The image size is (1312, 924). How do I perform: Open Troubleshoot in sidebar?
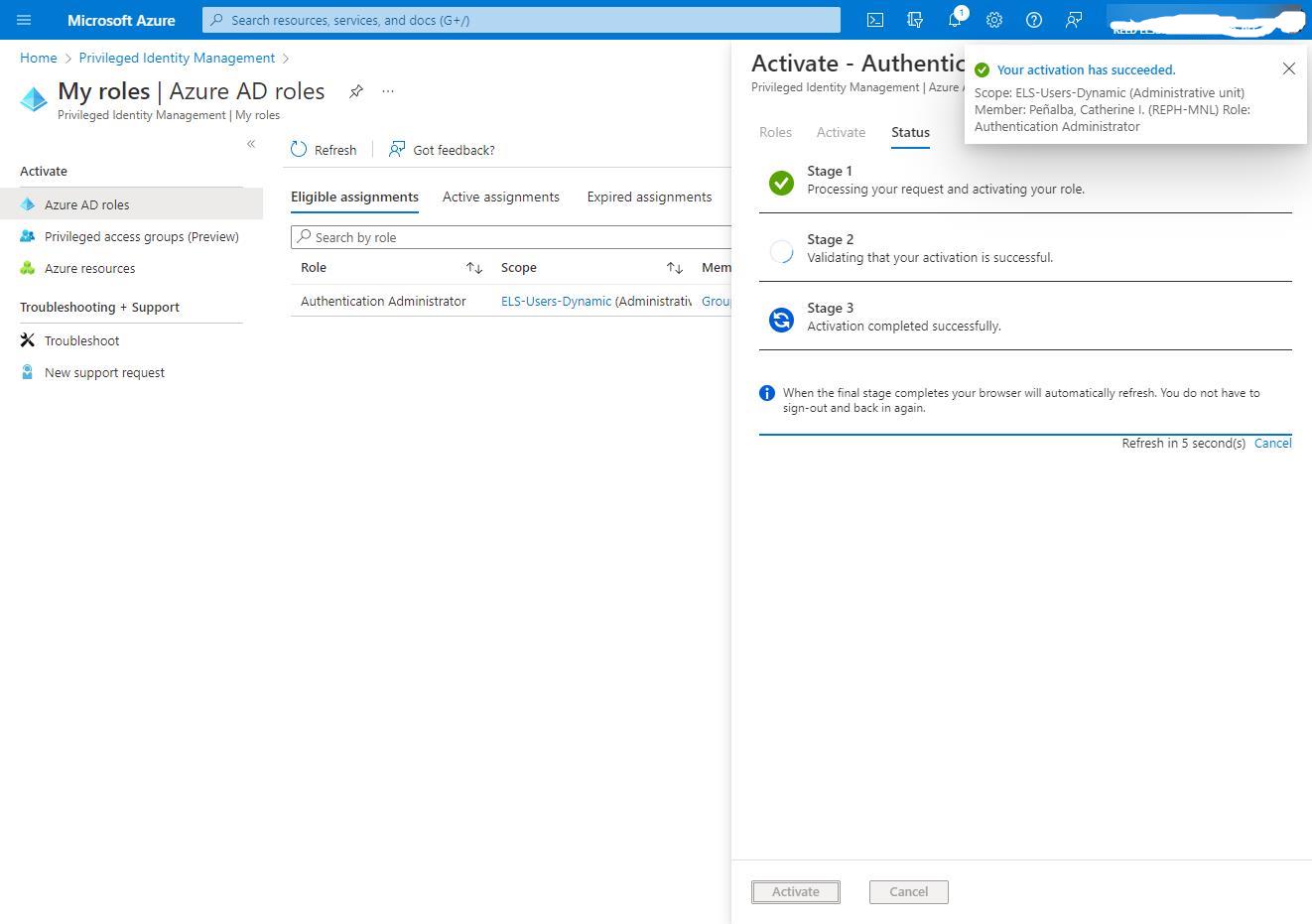click(131, 340)
